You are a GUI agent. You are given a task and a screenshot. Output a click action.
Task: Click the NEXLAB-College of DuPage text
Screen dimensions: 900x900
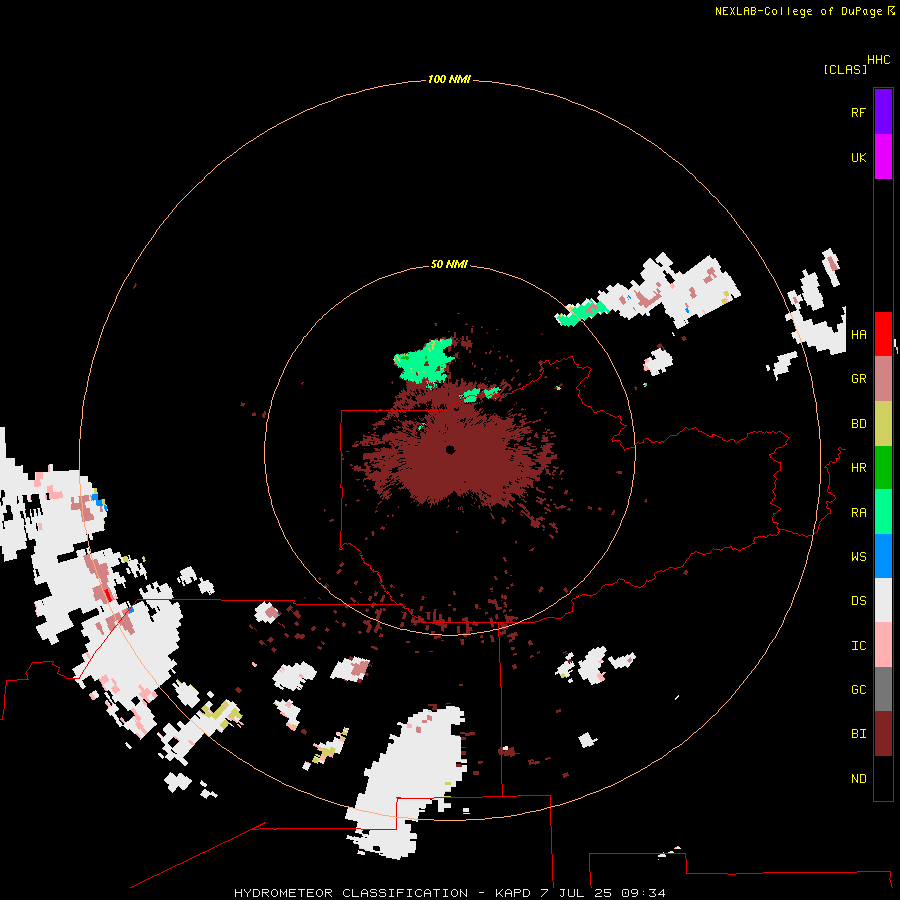tap(798, 11)
